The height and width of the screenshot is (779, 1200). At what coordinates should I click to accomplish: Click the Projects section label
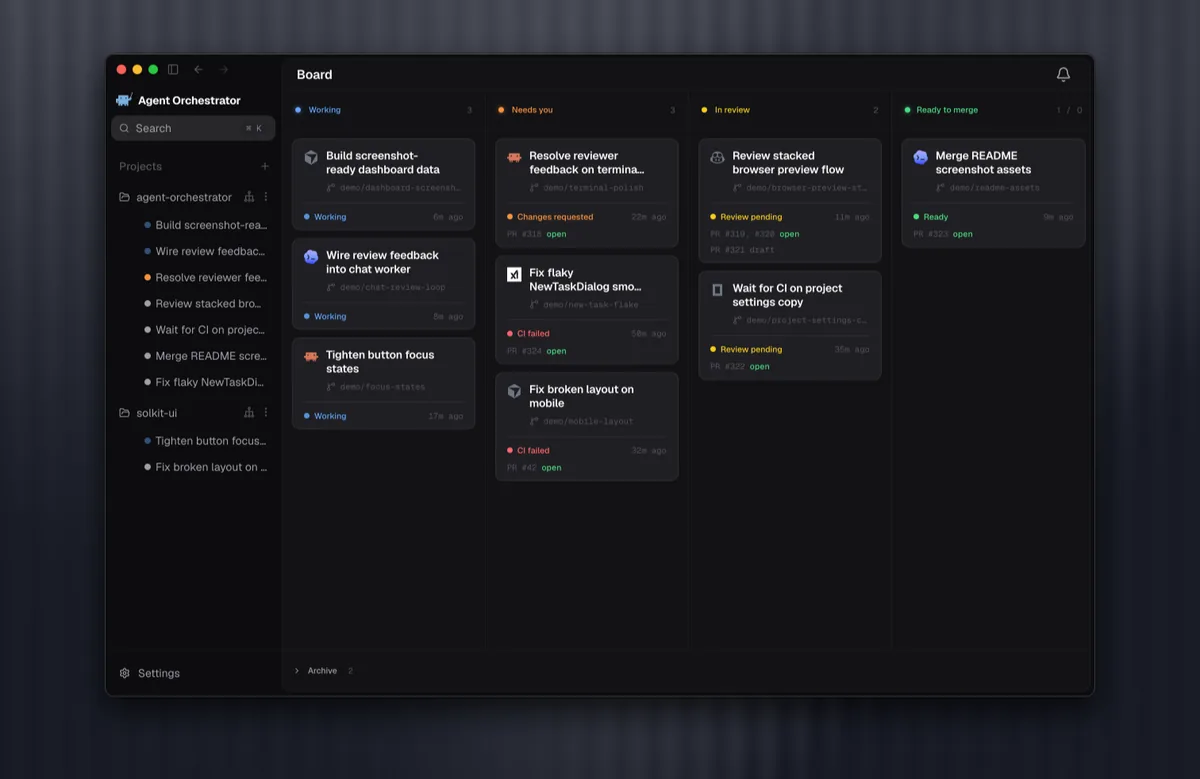click(140, 166)
